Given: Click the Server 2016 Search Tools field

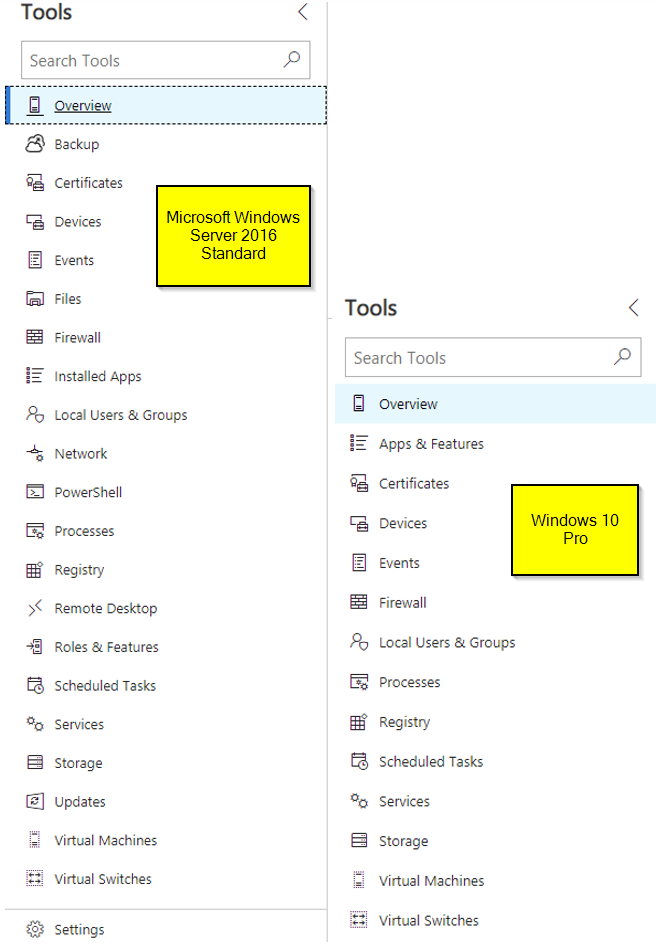Looking at the screenshot, I should pos(150,61).
